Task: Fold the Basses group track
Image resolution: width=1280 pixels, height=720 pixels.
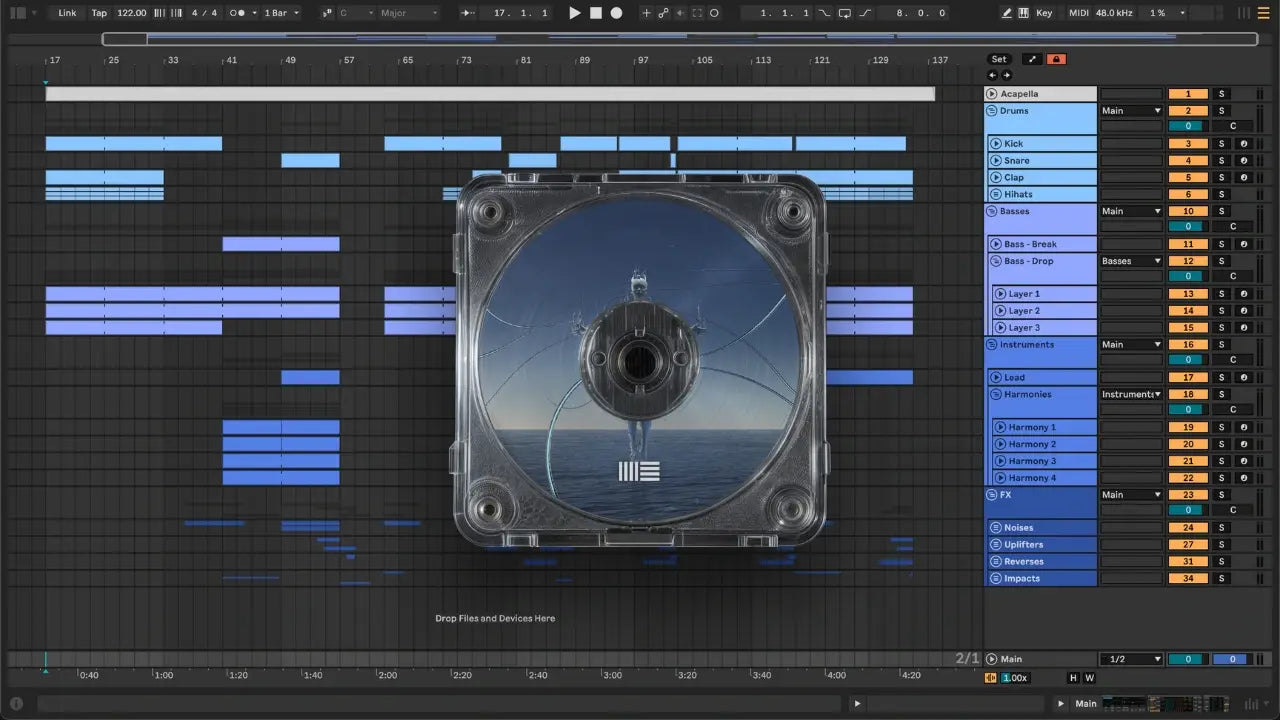Action: tap(992, 211)
